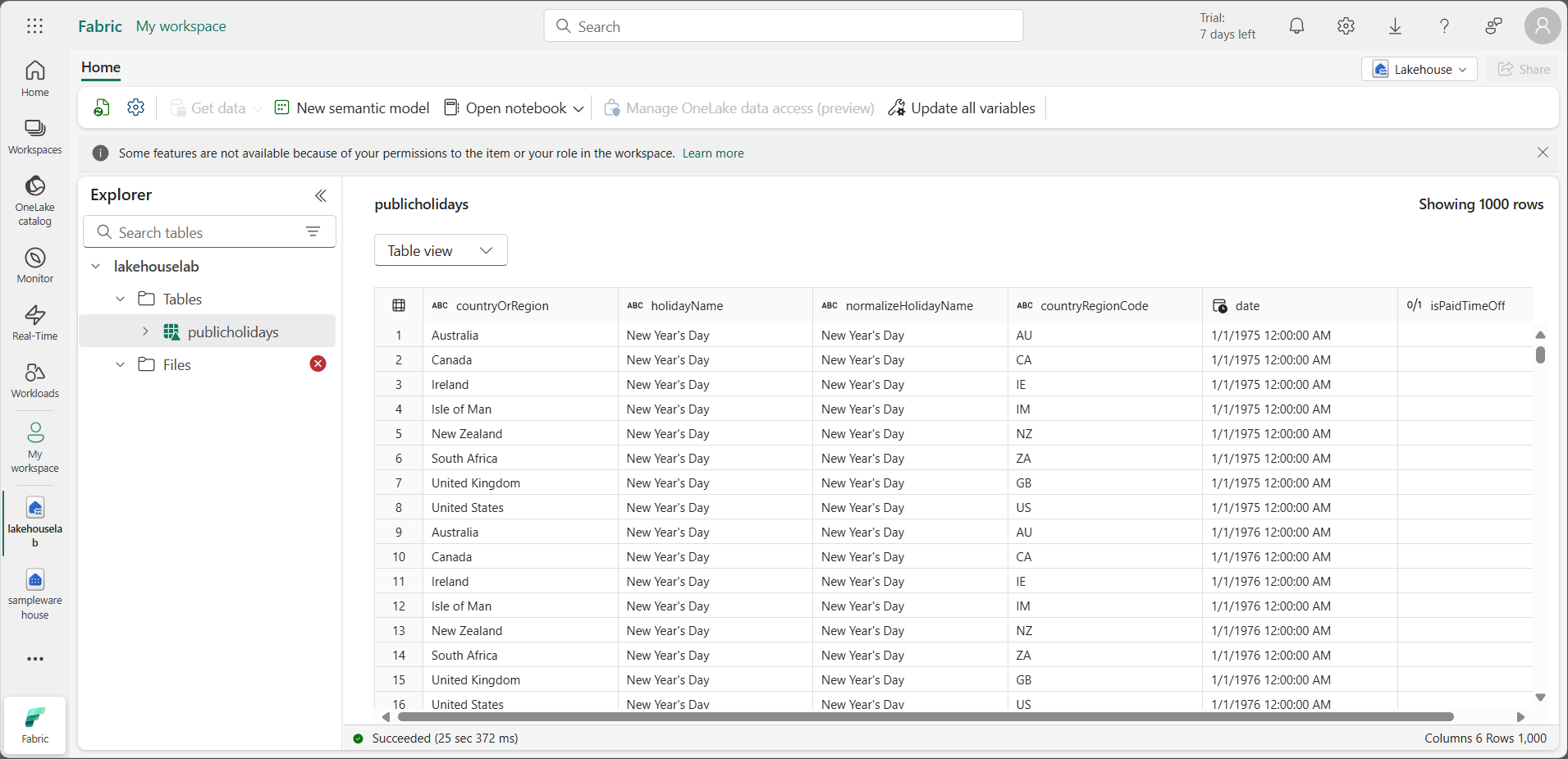The width and height of the screenshot is (1568, 759).
Task: Expand the publicholidays table node
Action: (145, 331)
